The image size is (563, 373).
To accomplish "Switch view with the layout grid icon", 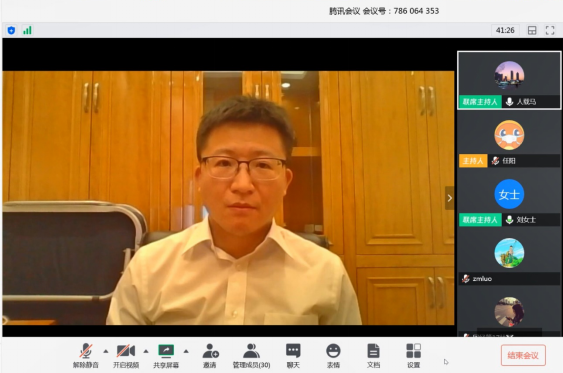I will click(532, 31).
